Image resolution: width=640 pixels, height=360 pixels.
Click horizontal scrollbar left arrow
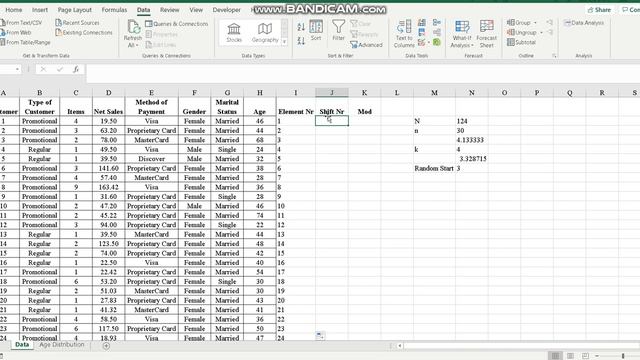click(400, 346)
